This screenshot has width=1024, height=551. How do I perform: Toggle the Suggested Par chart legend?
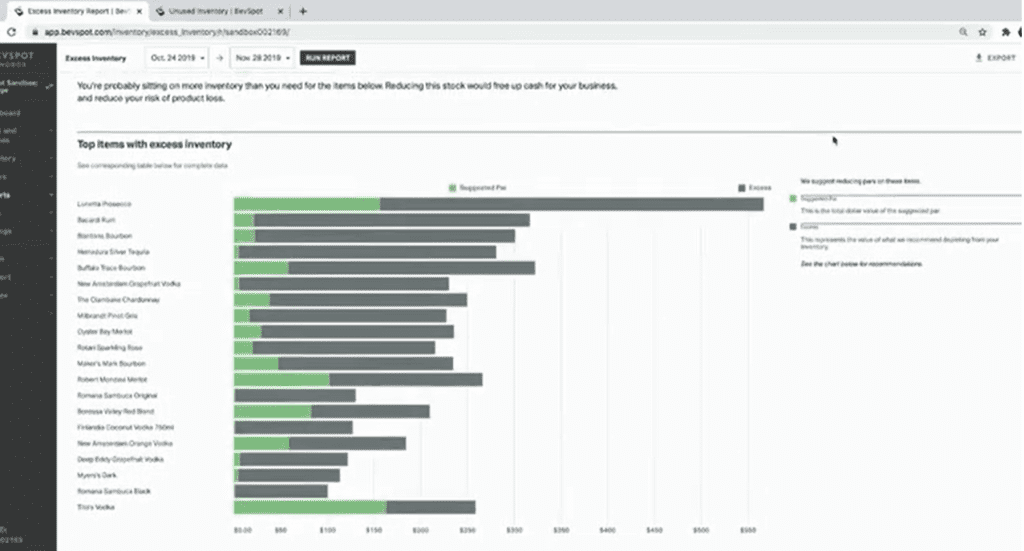tap(477, 188)
